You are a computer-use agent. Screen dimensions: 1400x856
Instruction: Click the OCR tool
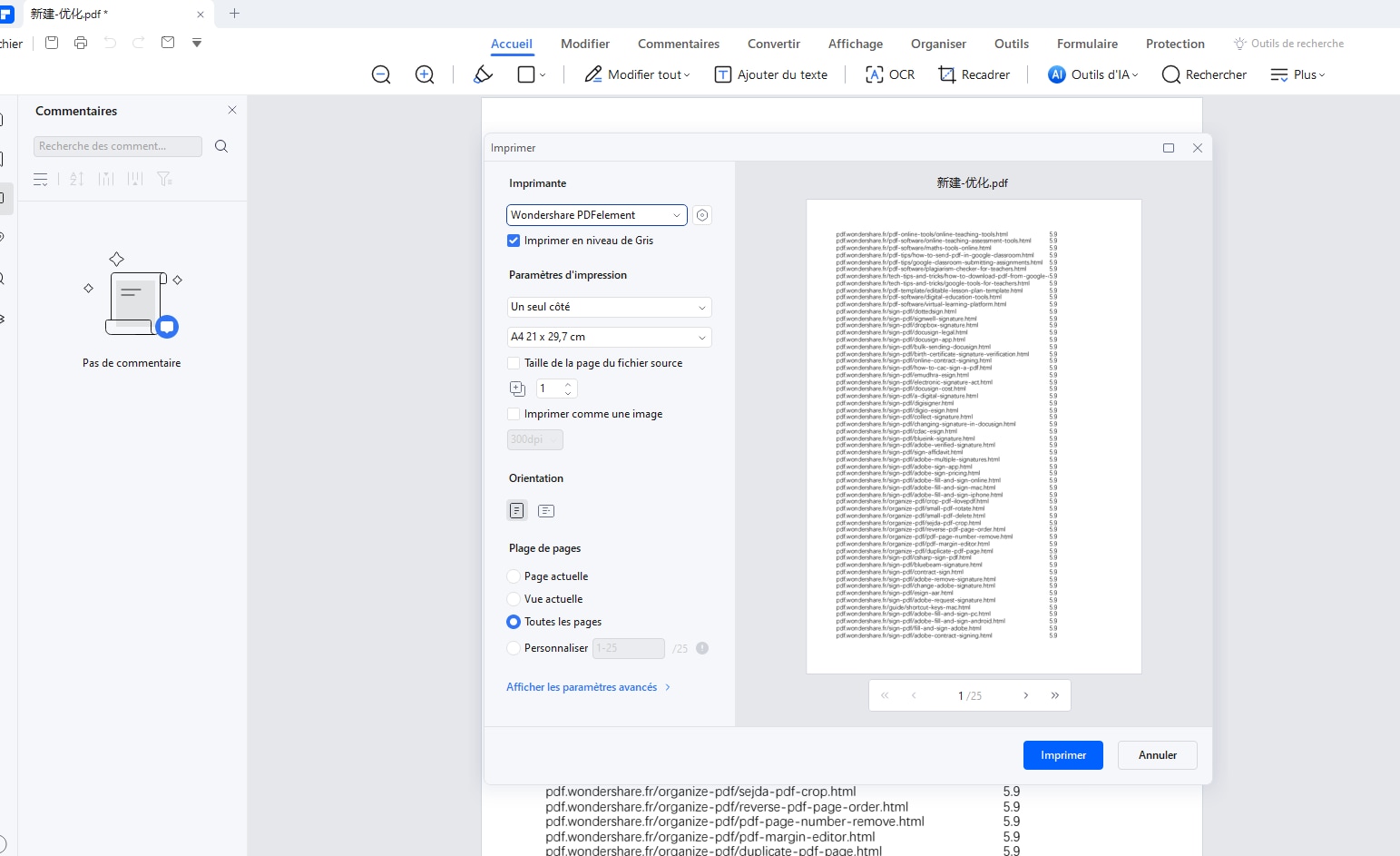point(890,74)
